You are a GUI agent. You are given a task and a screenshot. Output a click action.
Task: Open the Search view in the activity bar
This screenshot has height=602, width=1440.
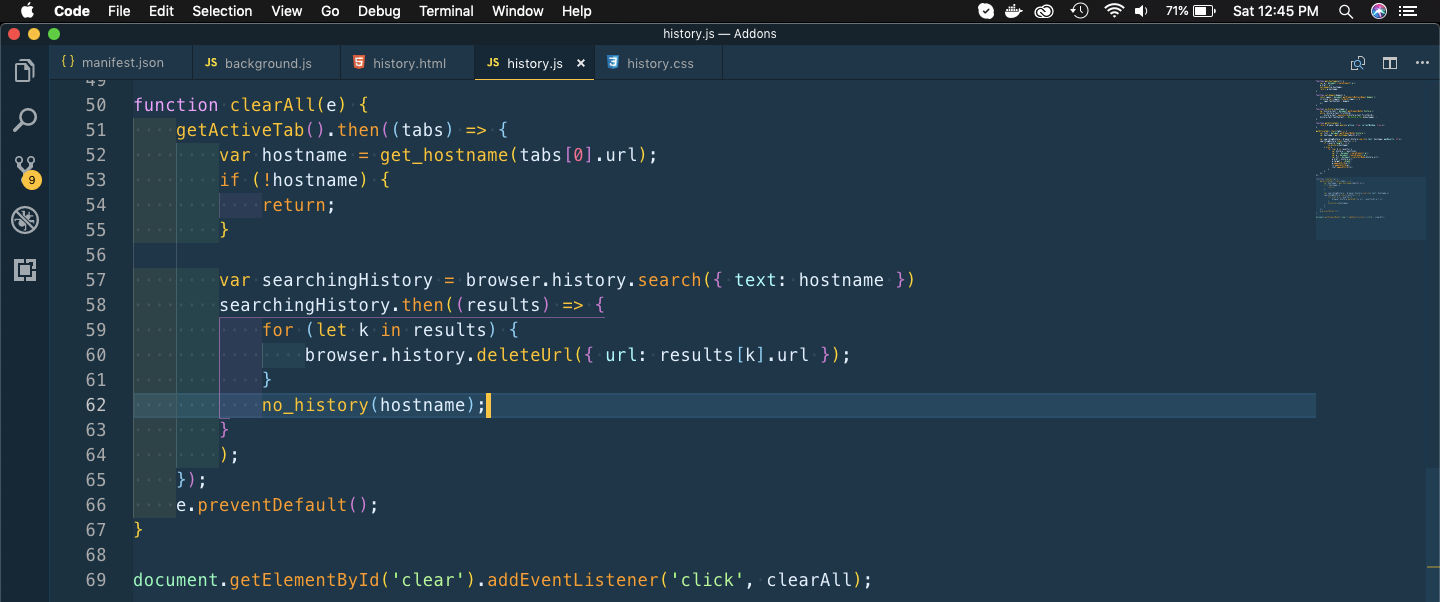click(x=25, y=120)
